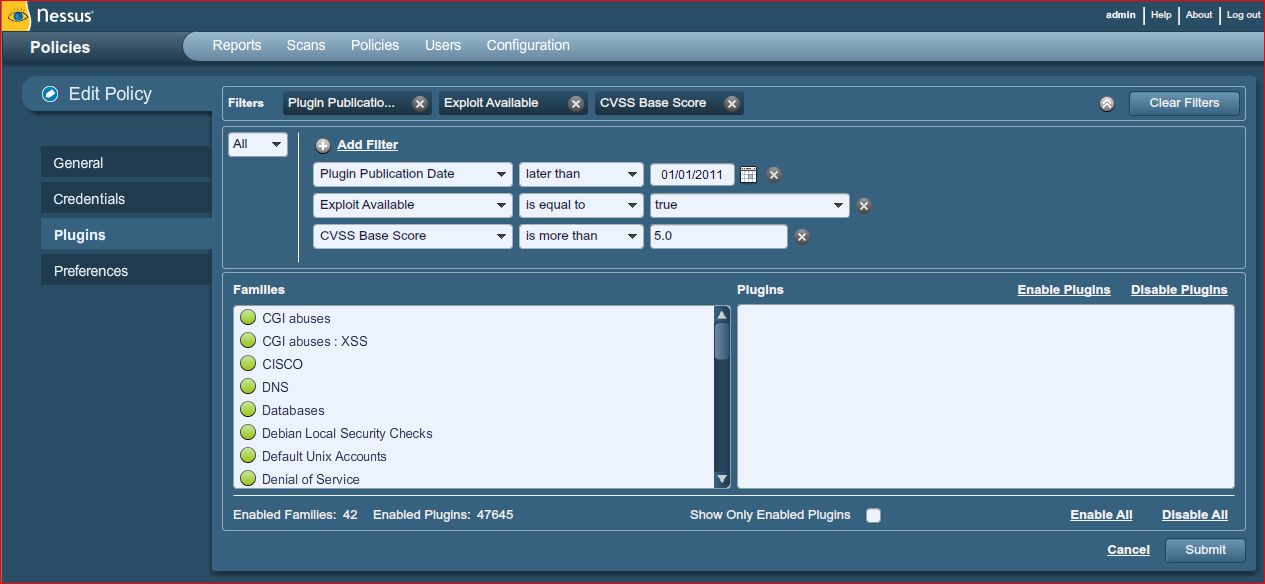
Task: Delete the Exploit Available filter row
Action: pyautogui.click(x=864, y=206)
